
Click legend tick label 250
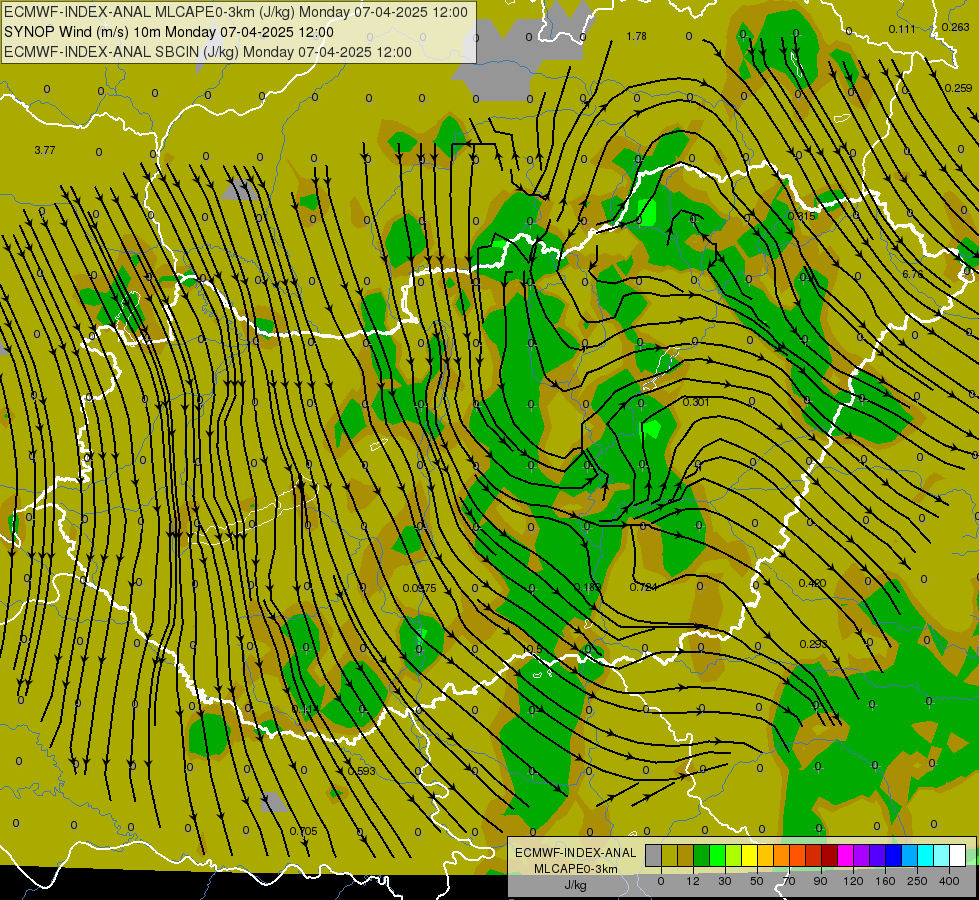click(917, 881)
